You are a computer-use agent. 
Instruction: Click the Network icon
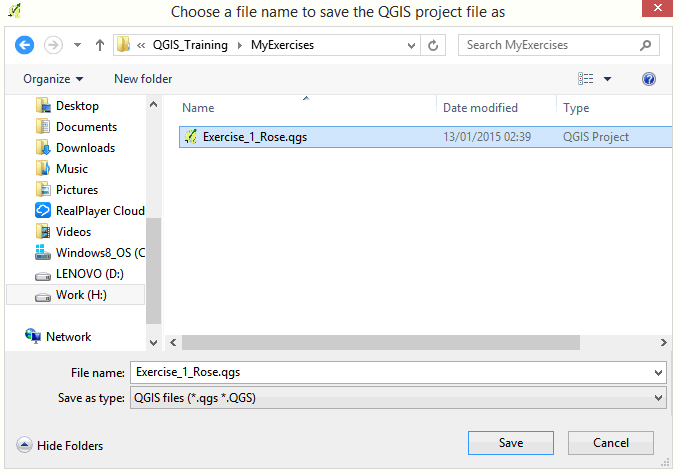[33, 336]
